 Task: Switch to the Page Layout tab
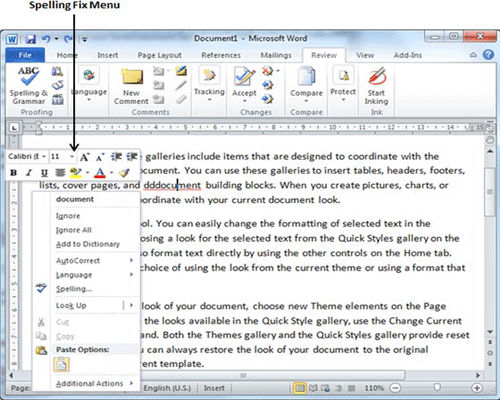pos(160,55)
